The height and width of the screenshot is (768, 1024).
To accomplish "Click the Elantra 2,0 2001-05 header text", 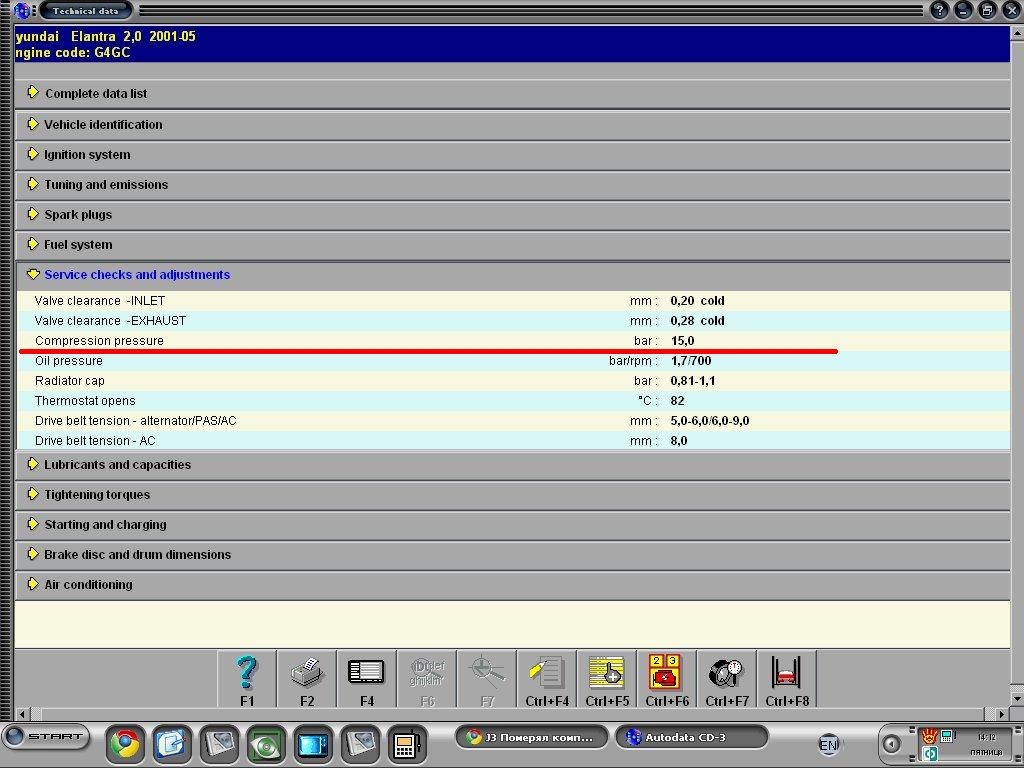I will point(133,37).
